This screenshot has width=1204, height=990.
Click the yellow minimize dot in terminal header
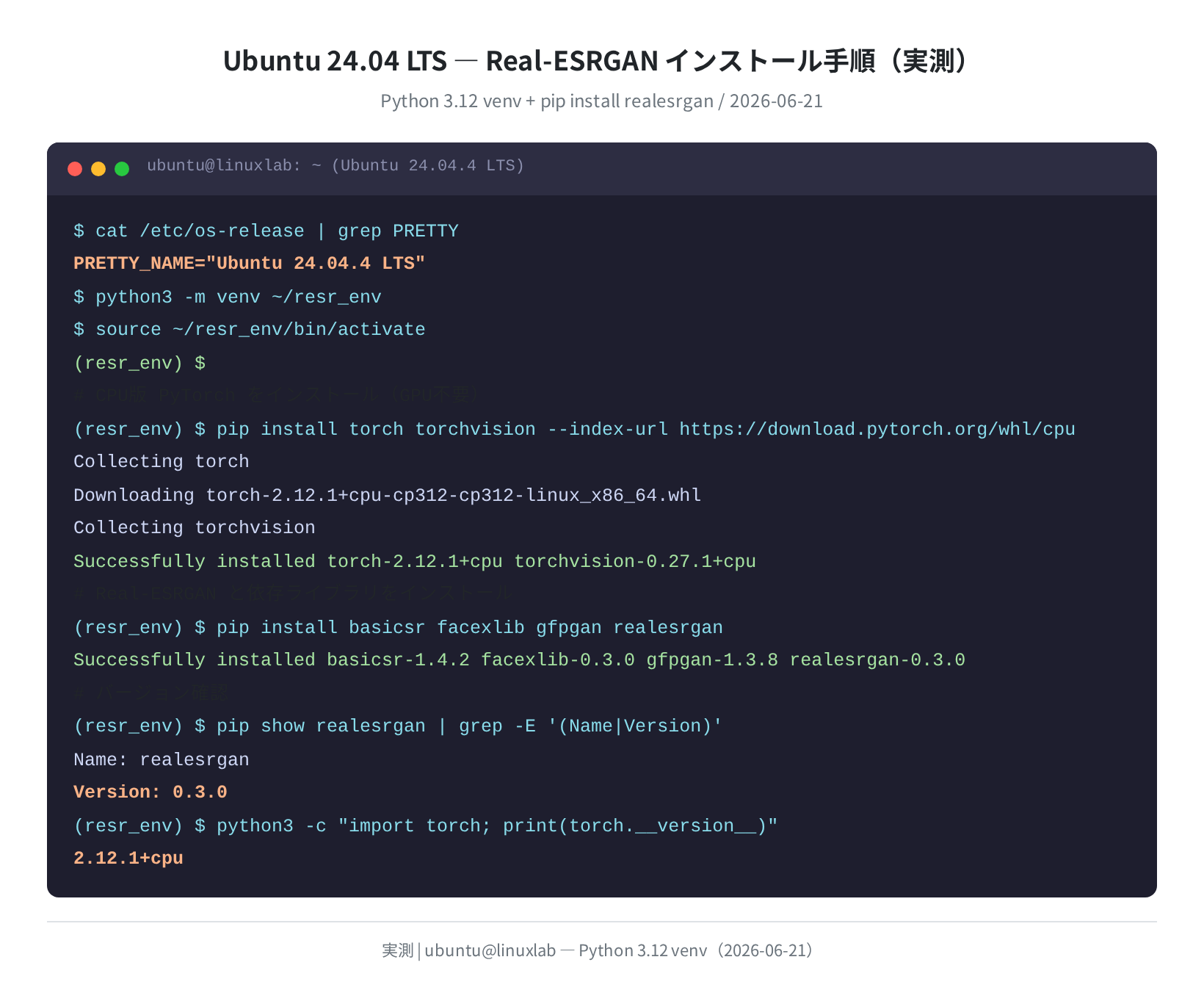(98, 169)
